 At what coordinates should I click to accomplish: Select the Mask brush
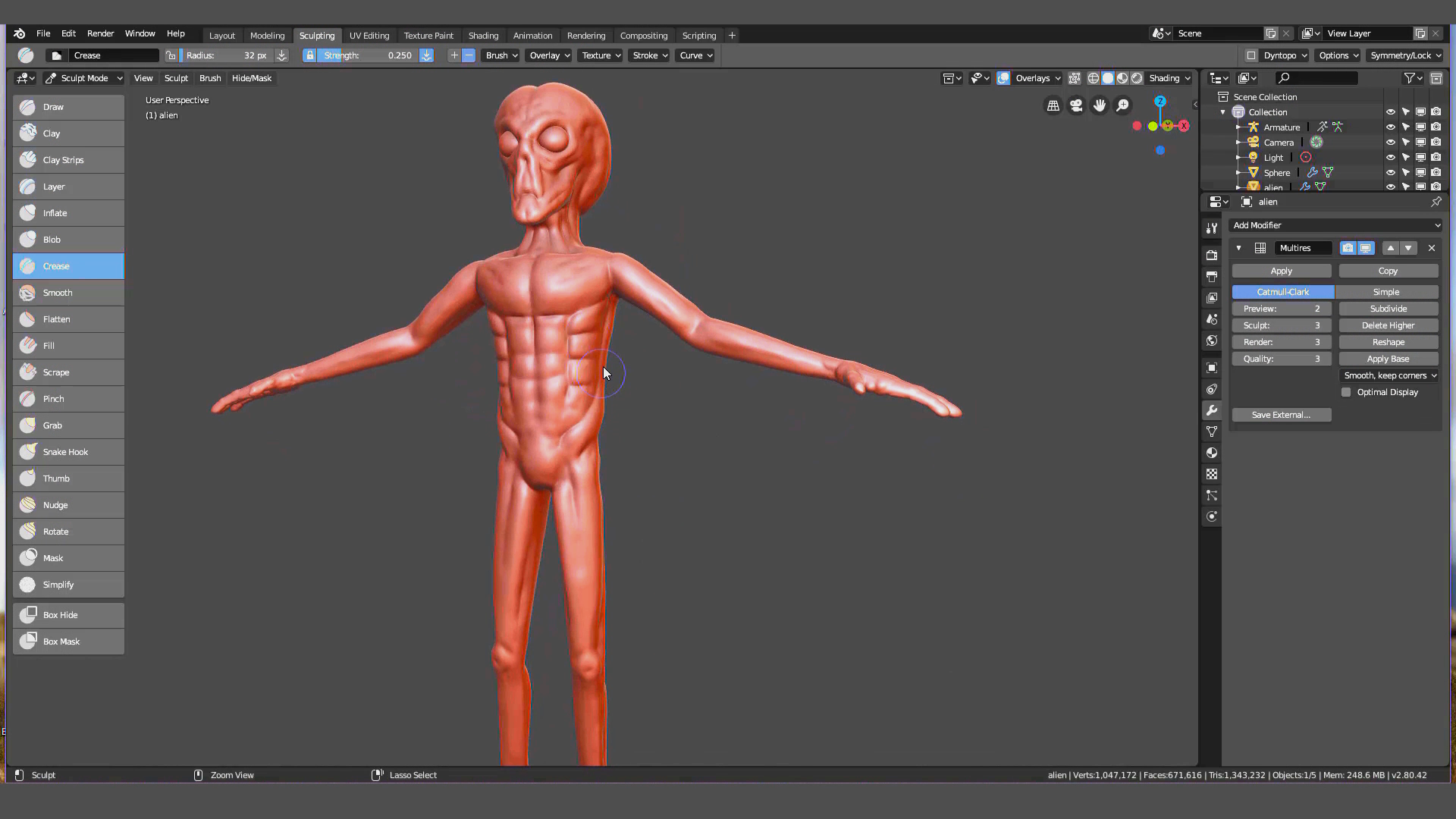point(68,558)
